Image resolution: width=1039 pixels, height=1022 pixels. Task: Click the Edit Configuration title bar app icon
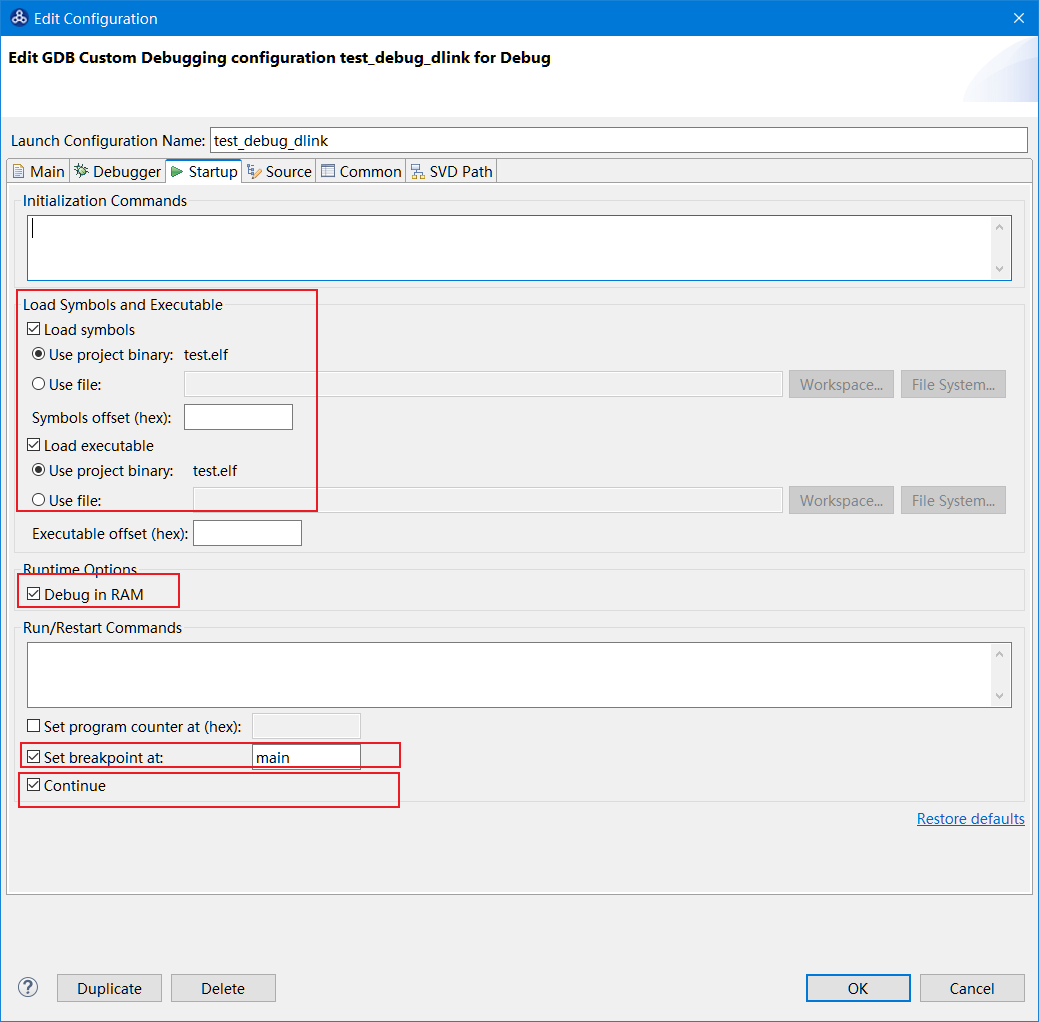(19, 18)
